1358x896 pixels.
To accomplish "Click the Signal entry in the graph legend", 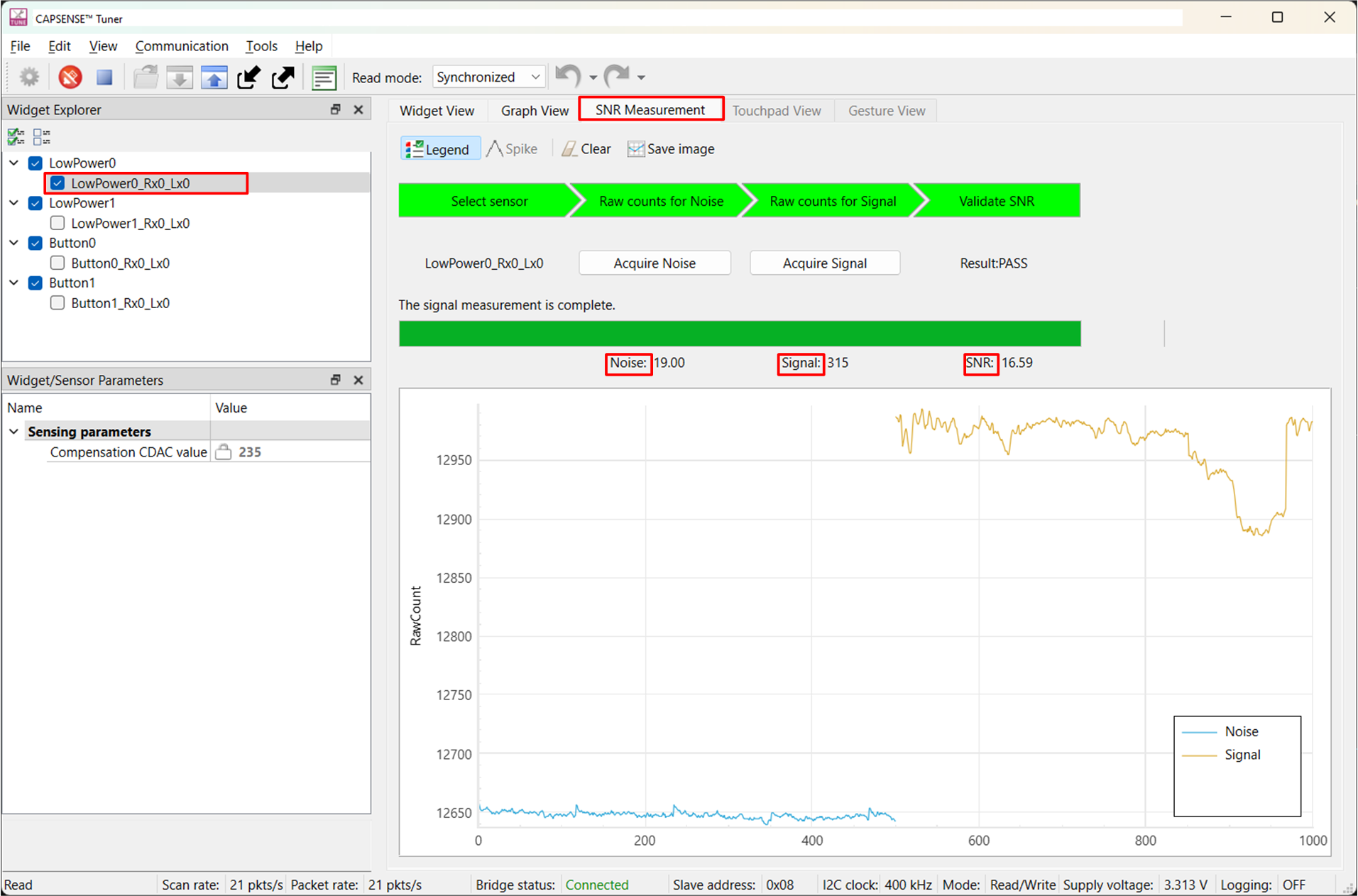I will (x=1222, y=755).
